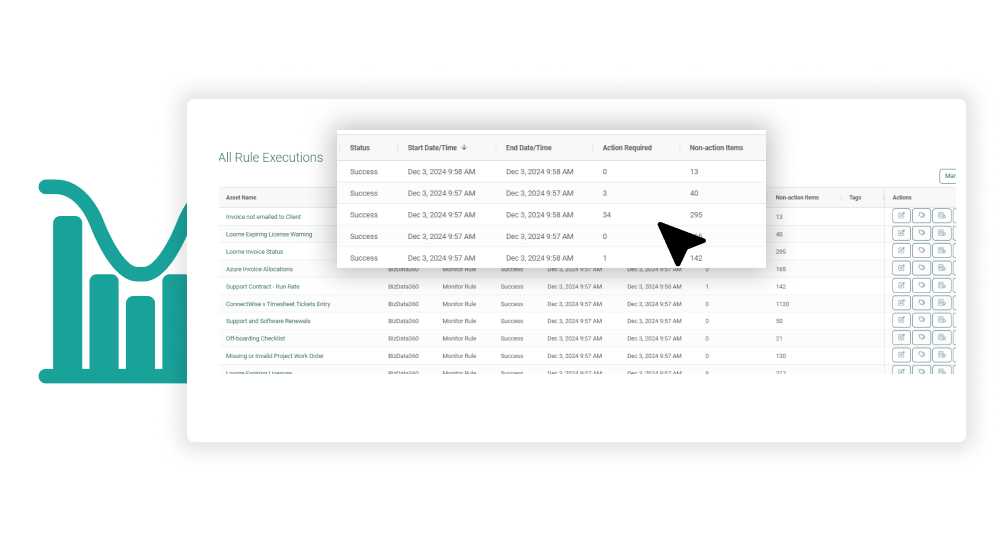
Task: Open report icon for Loome Invoice Status row
Action: pos(942,251)
